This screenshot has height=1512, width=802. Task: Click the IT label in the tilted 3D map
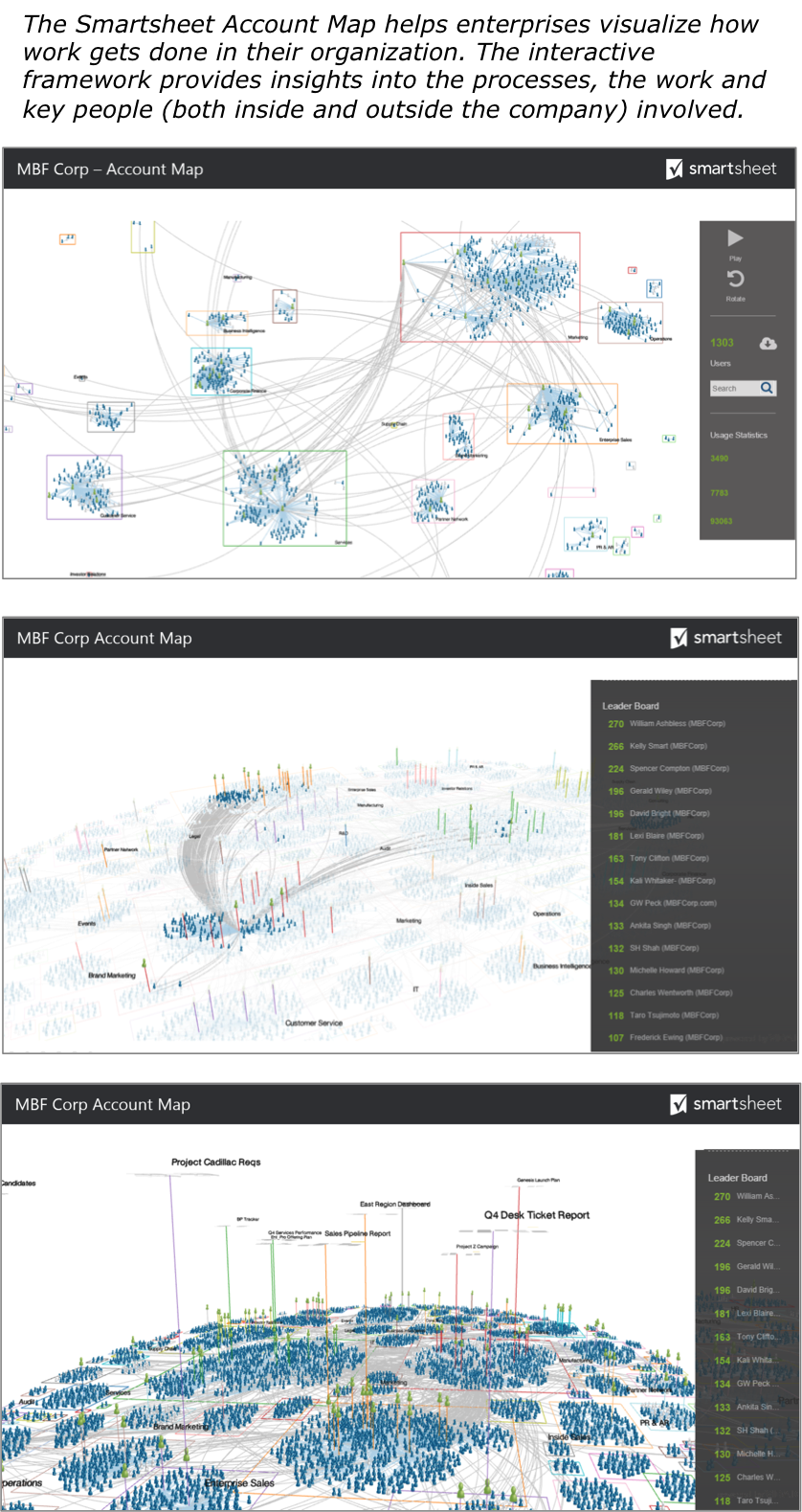[x=415, y=989]
